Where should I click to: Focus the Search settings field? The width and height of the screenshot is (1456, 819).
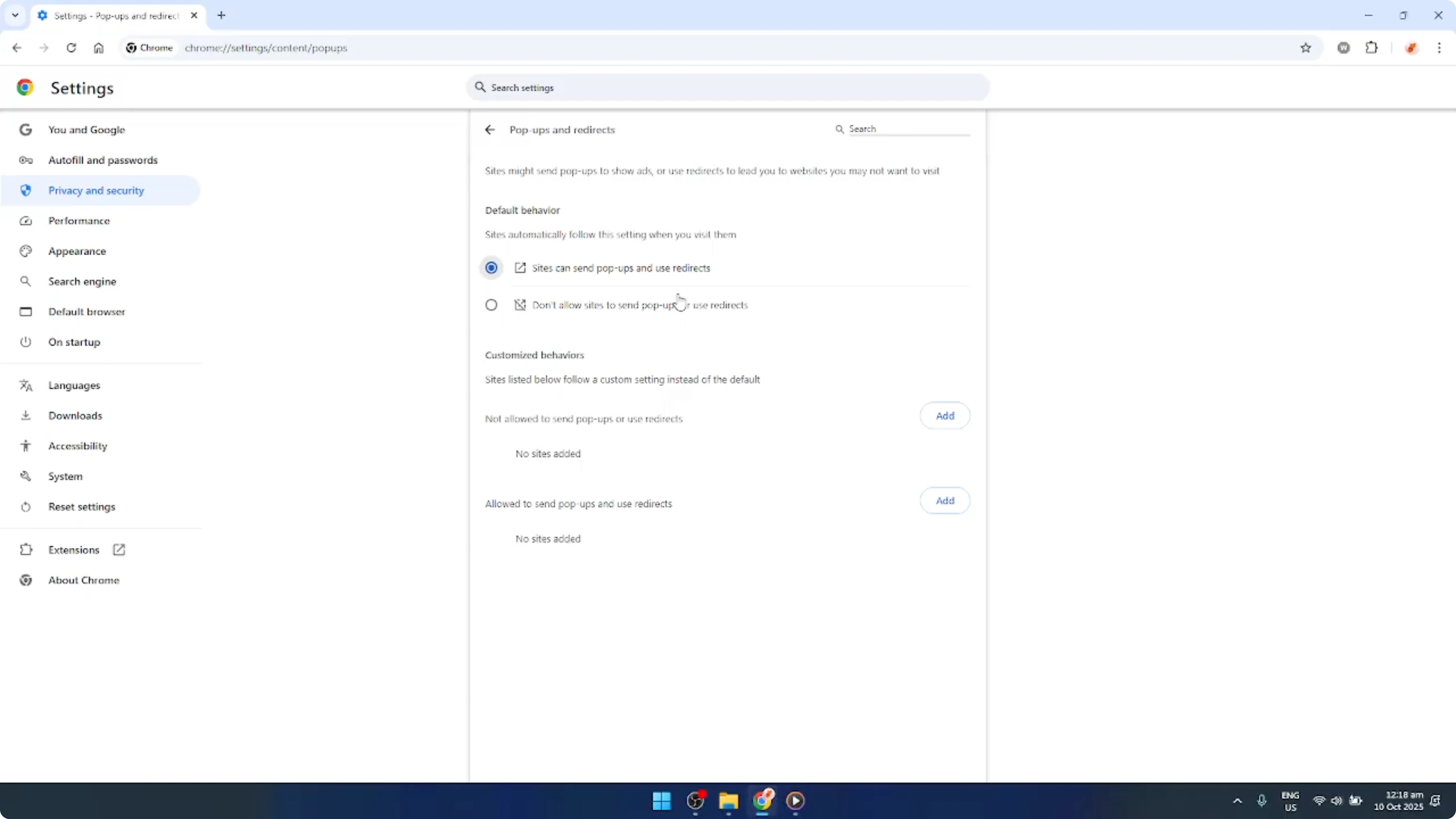[x=728, y=87]
